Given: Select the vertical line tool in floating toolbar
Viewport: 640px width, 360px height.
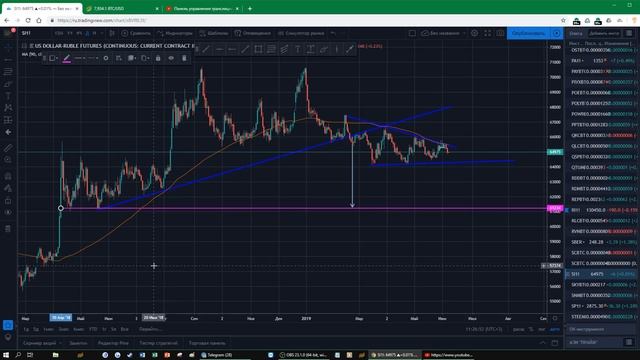Looking at the screenshot, I should click(x=337, y=49).
